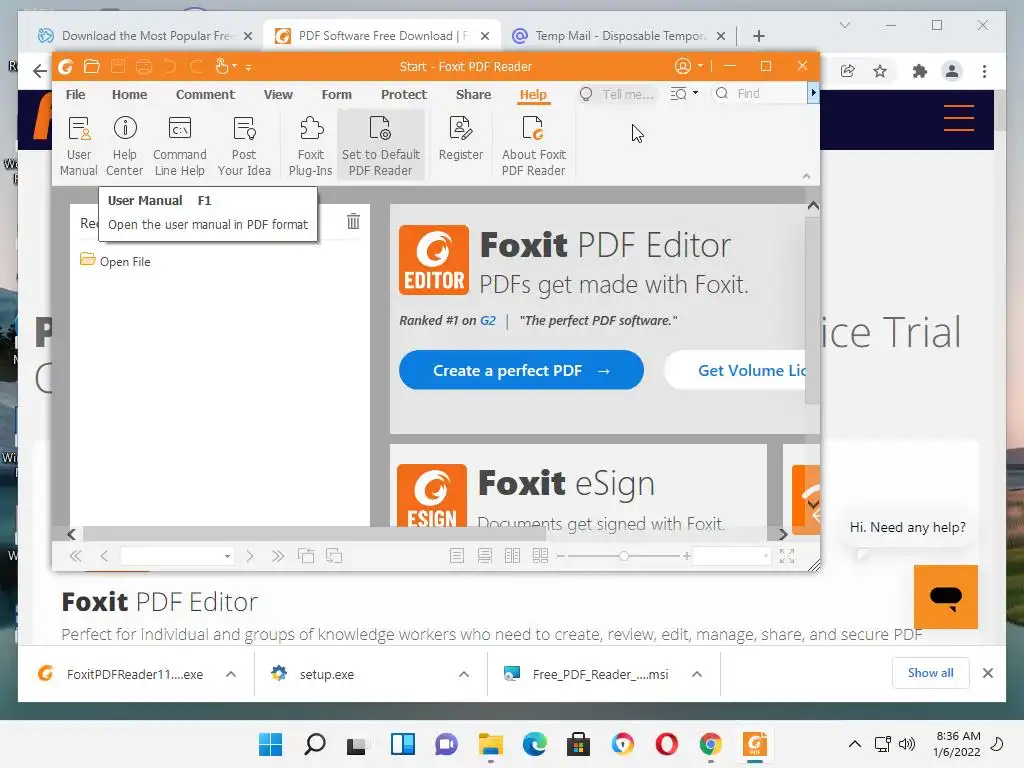Open Windows Start menu on taskbar
This screenshot has width=1024, height=768.
pyautogui.click(x=270, y=744)
